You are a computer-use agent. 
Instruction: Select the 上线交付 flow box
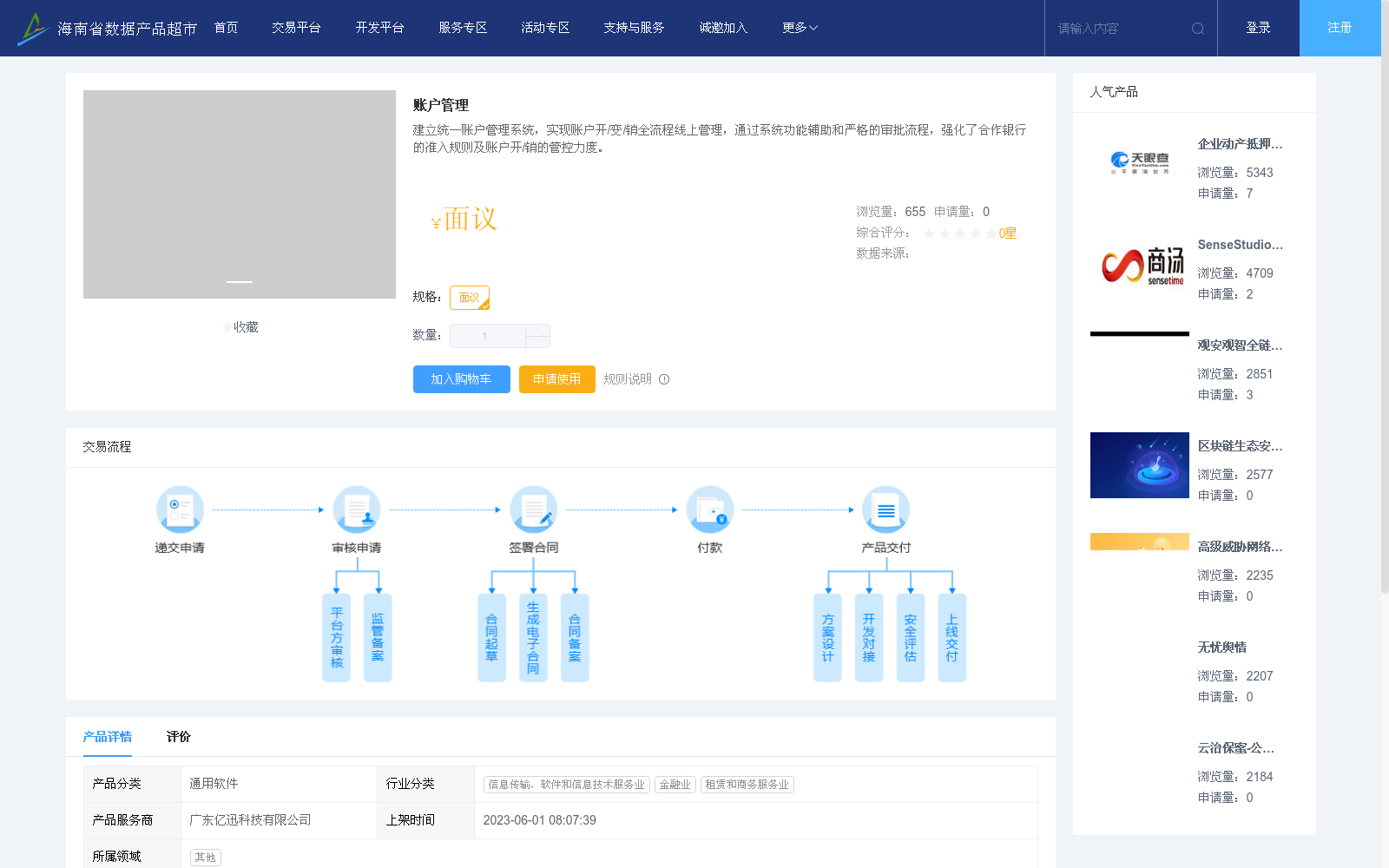click(952, 638)
